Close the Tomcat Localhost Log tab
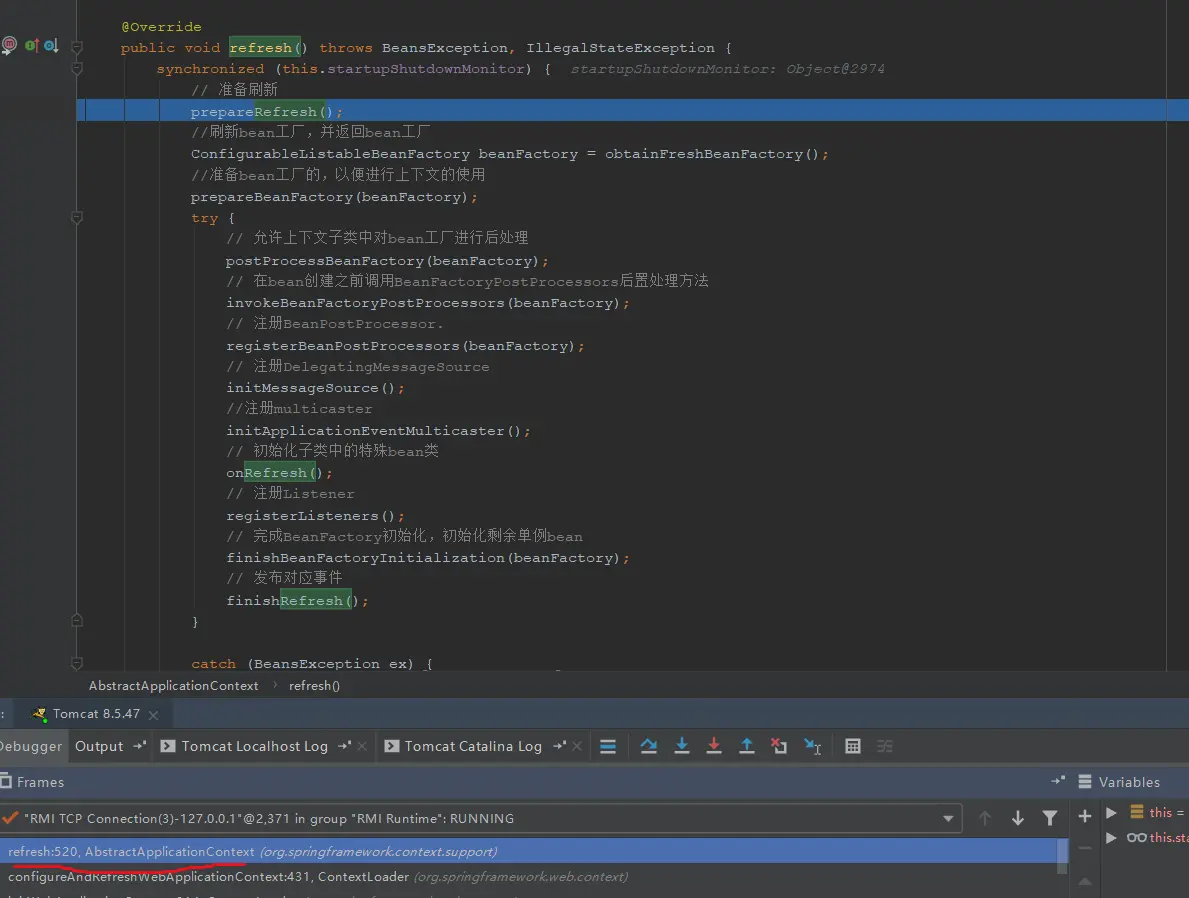The image size is (1189, 898). tap(362, 746)
